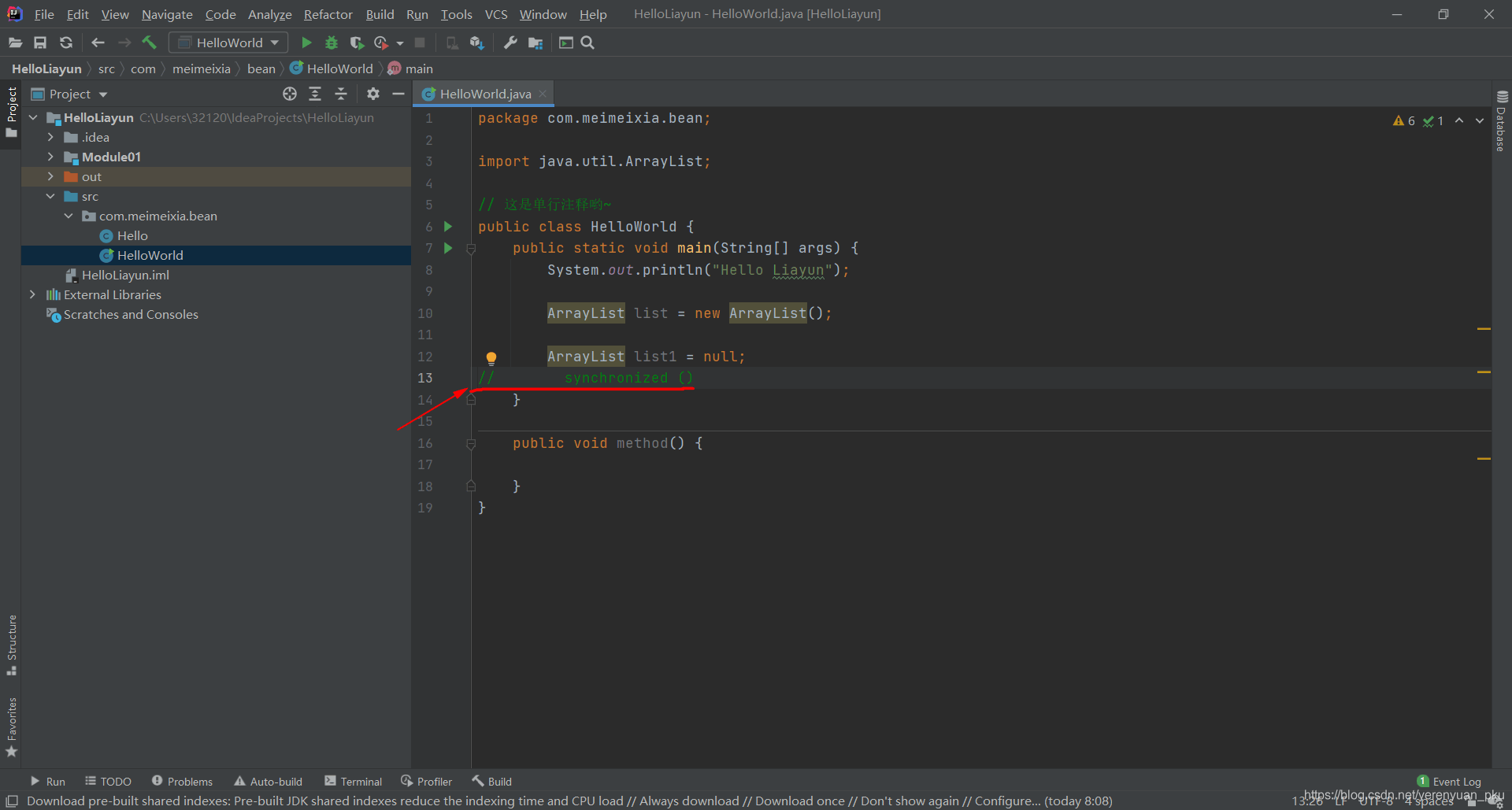Image resolution: width=1512 pixels, height=810 pixels.
Task: Toggle the Structure side tool window
Action: (x=11, y=645)
